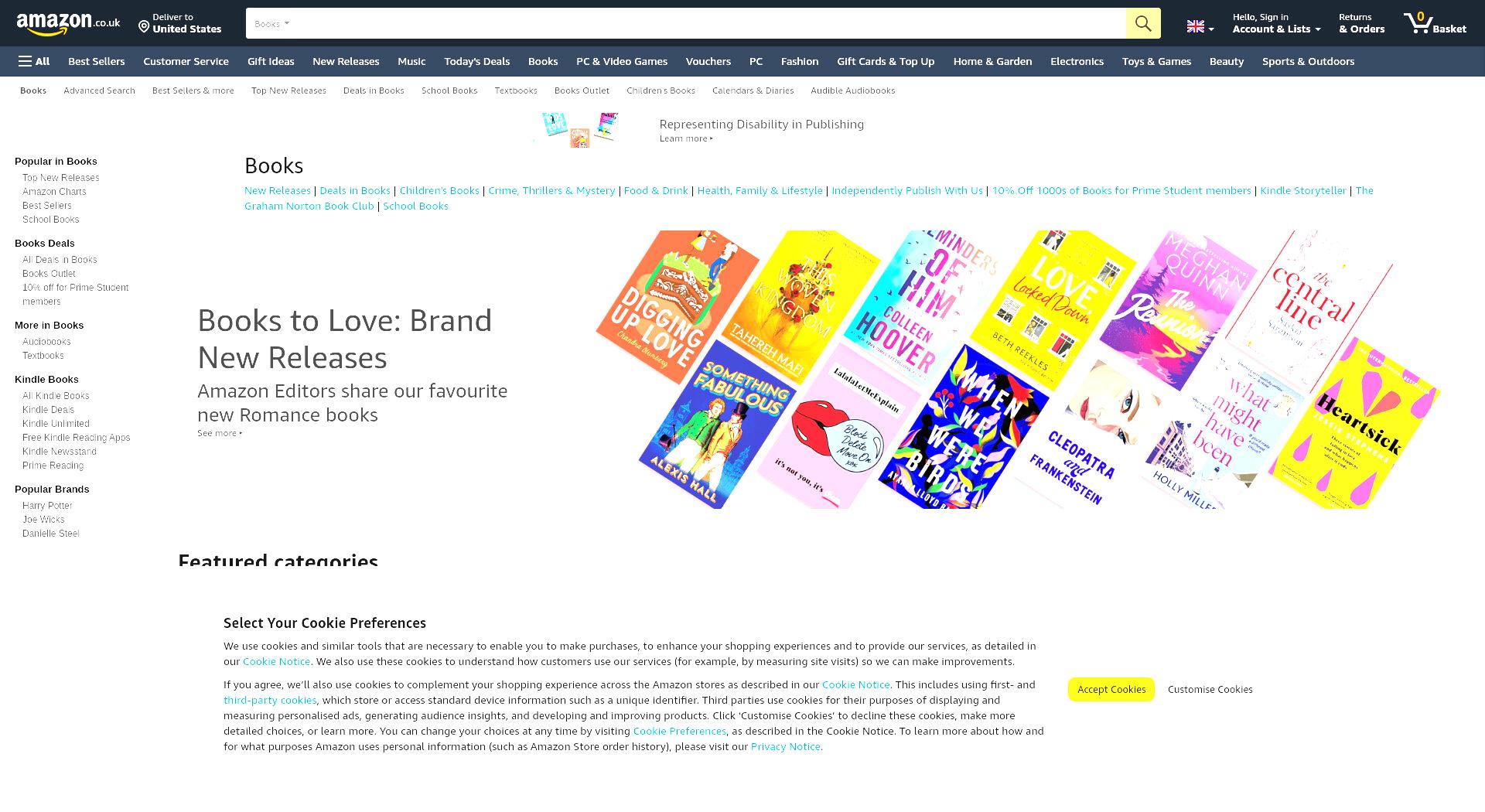This screenshot has height=812, width=1485.
Task: Open the basket cart icon
Action: [1418, 22]
